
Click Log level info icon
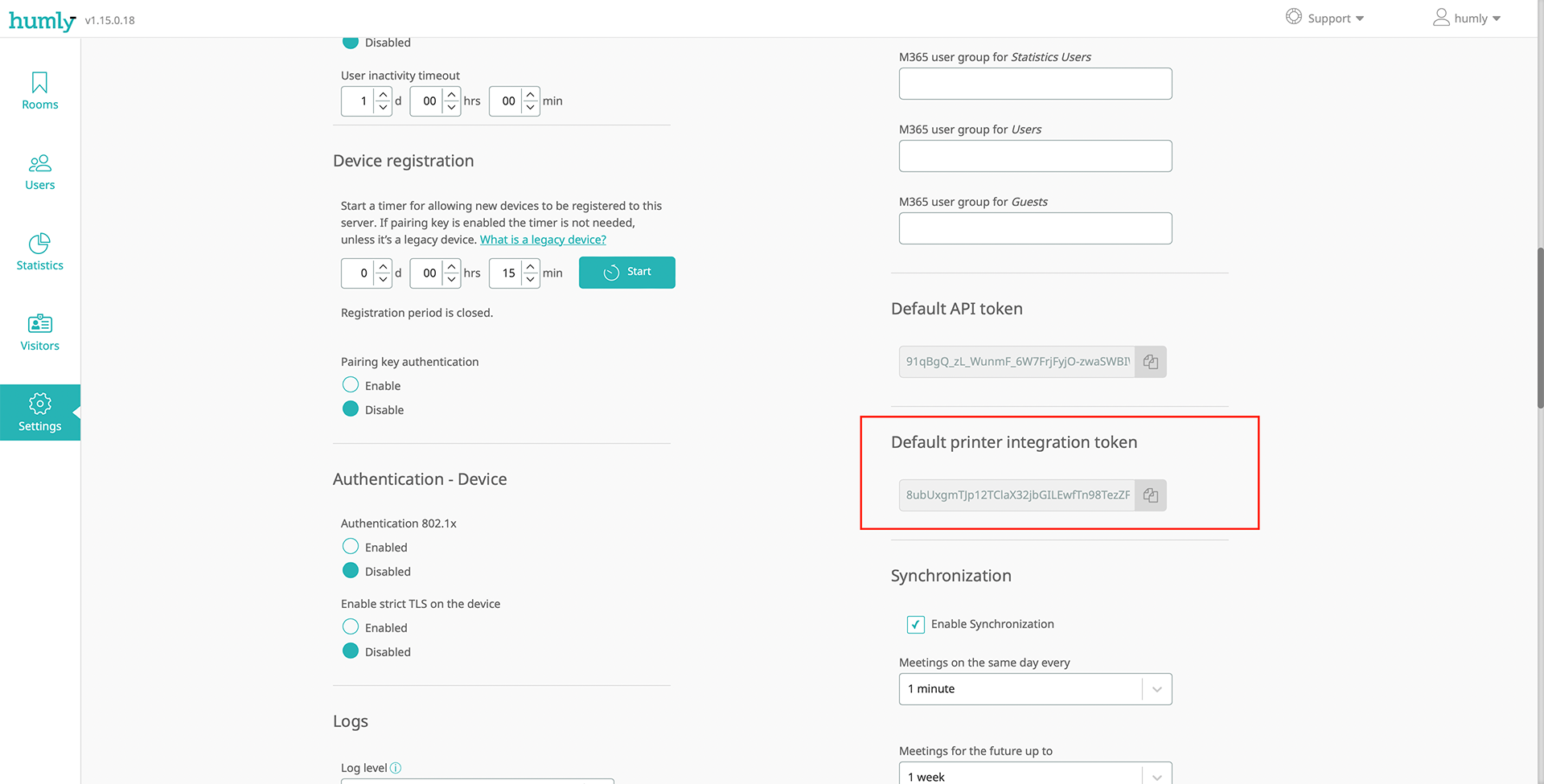[x=396, y=768]
